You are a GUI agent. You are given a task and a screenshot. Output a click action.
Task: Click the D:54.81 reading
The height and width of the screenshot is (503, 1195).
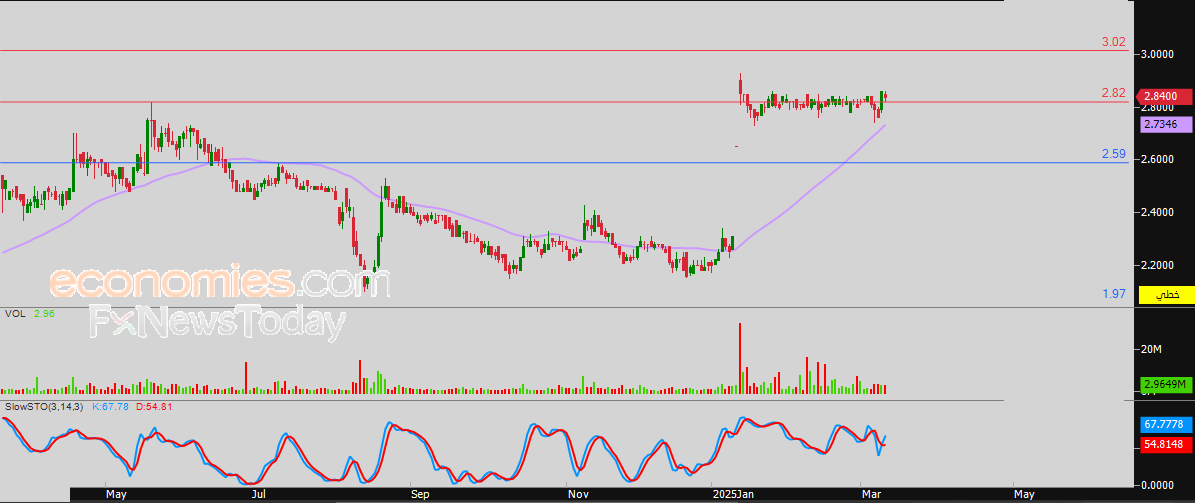point(154,406)
